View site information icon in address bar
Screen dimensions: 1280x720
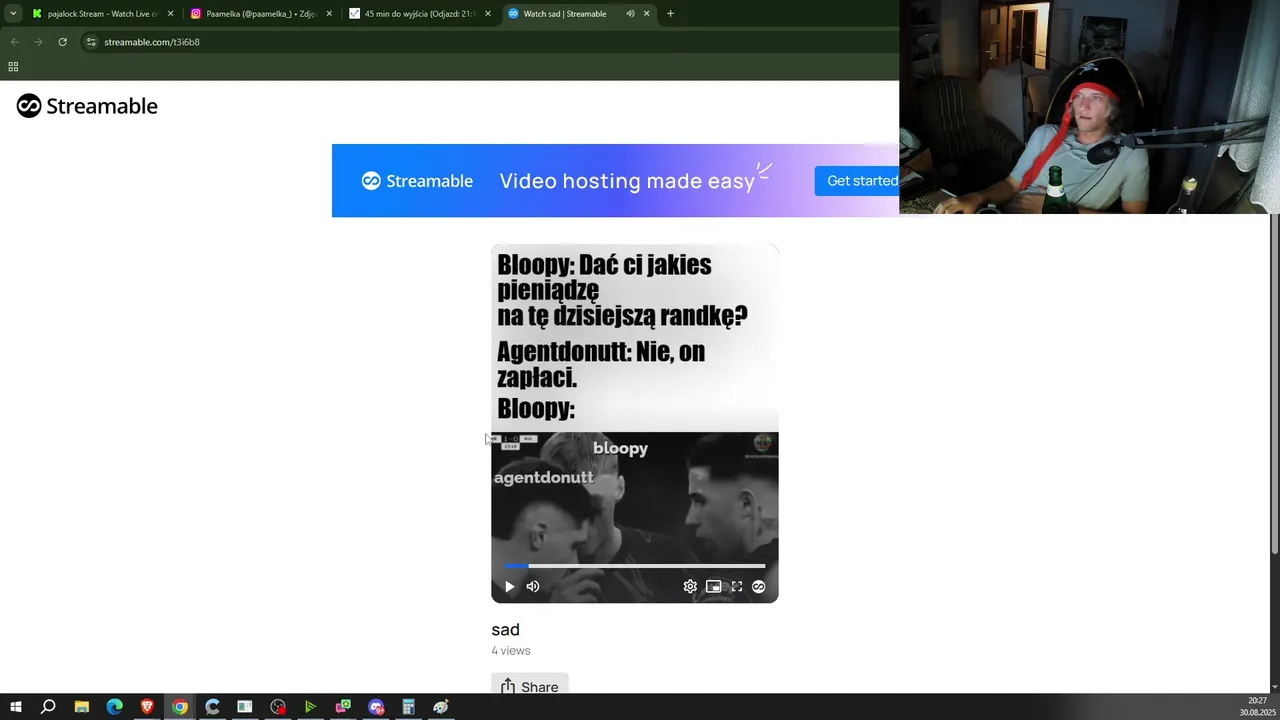(x=91, y=42)
